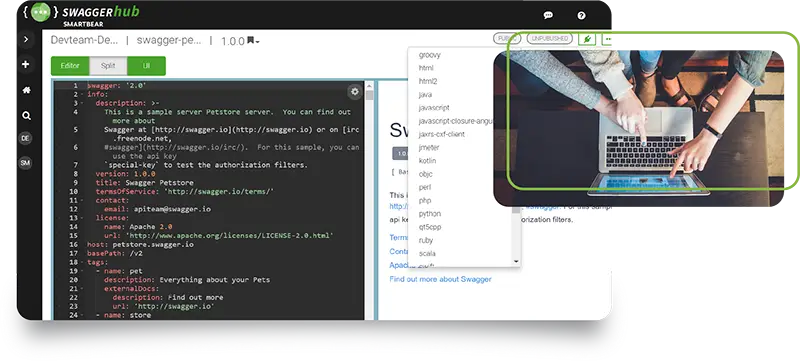Click the UNPUBLISHED status badge
This screenshot has width=800, height=361.
point(550,39)
